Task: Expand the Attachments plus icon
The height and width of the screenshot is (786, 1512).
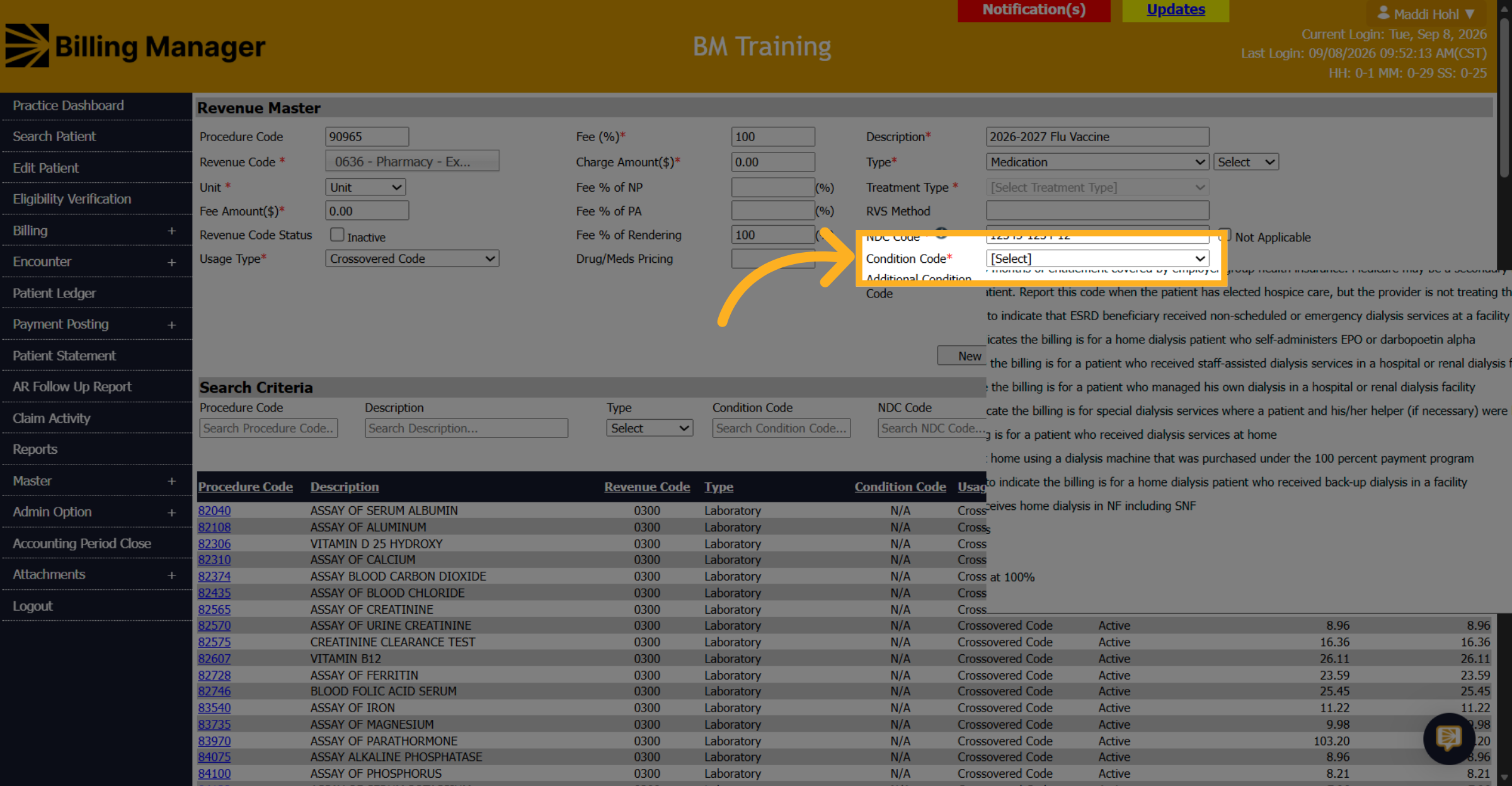Action: tap(171, 575)
